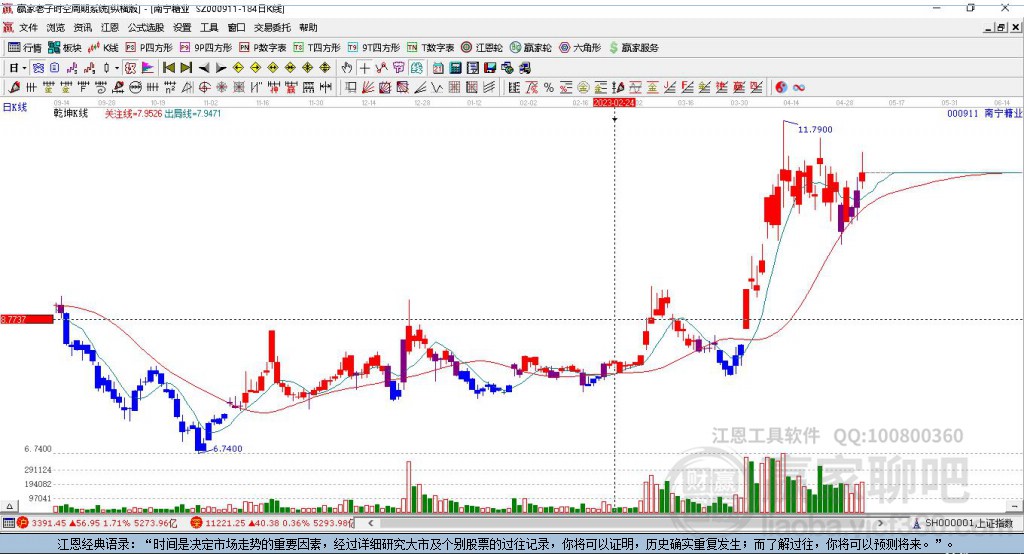Click the 6.7400 low price label
Image resolution: width=1024 pixels, height=554 pixels.
click(x=228, y=449)
